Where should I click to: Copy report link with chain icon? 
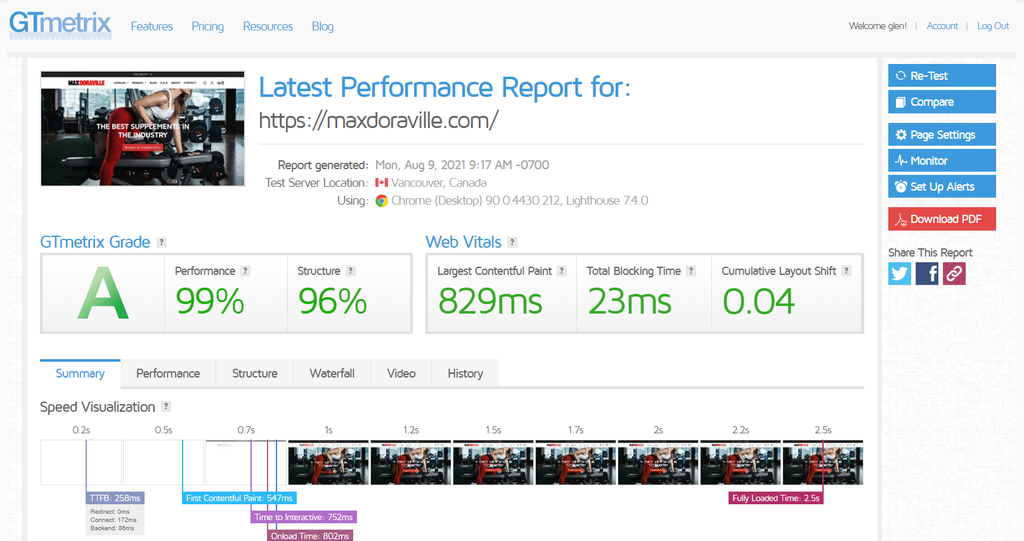click(x=954, y=273)
